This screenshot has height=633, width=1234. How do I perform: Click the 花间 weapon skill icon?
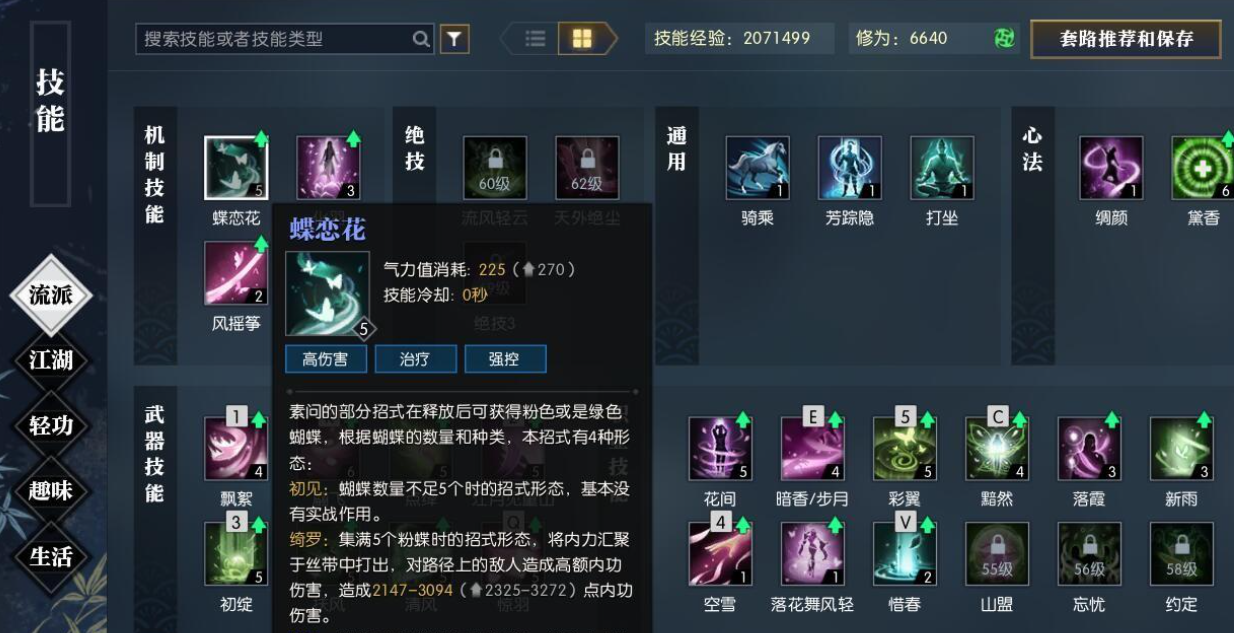pyautogui.click(x=720, y=449)
